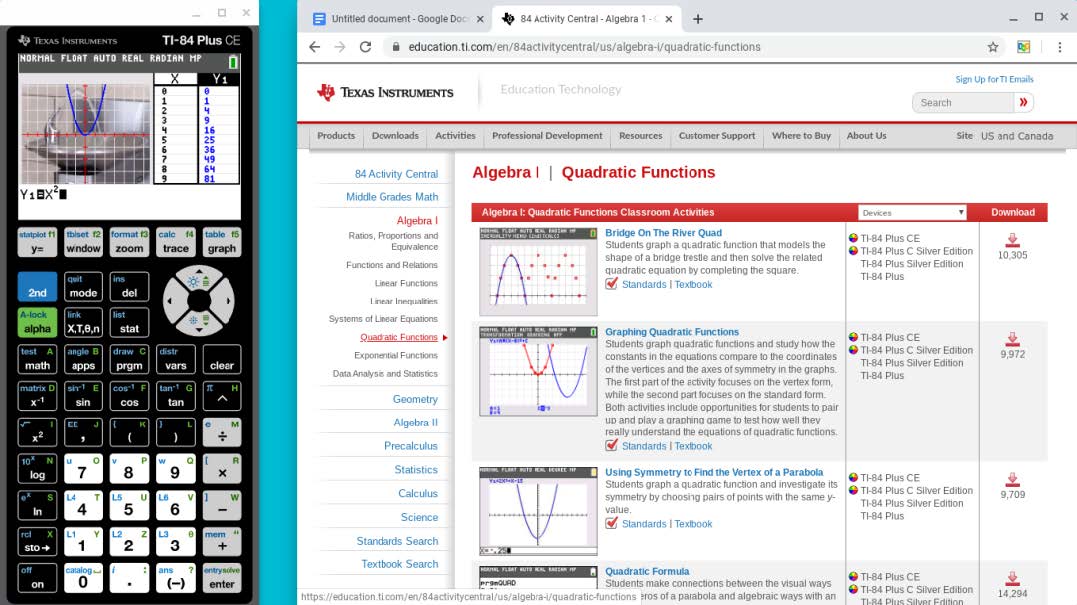Image resolution: width=1077 pixels, height=605 pixels.
Task: Bookmark this page with the star icon
Action: (x=992, y=47)
